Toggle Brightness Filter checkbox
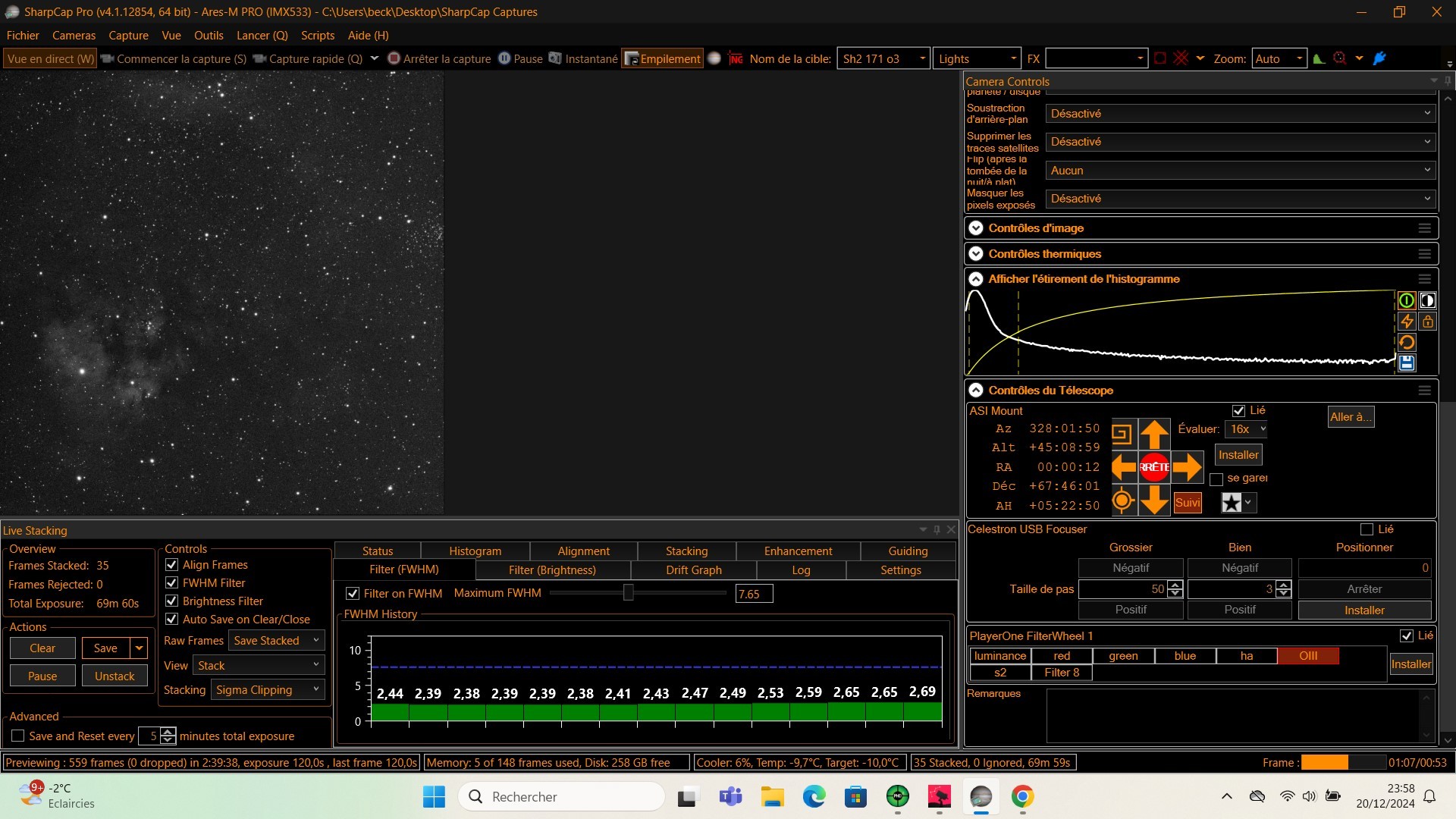Image resolution: width=1456 pixels, height=819 pixels. click(171, 601)
